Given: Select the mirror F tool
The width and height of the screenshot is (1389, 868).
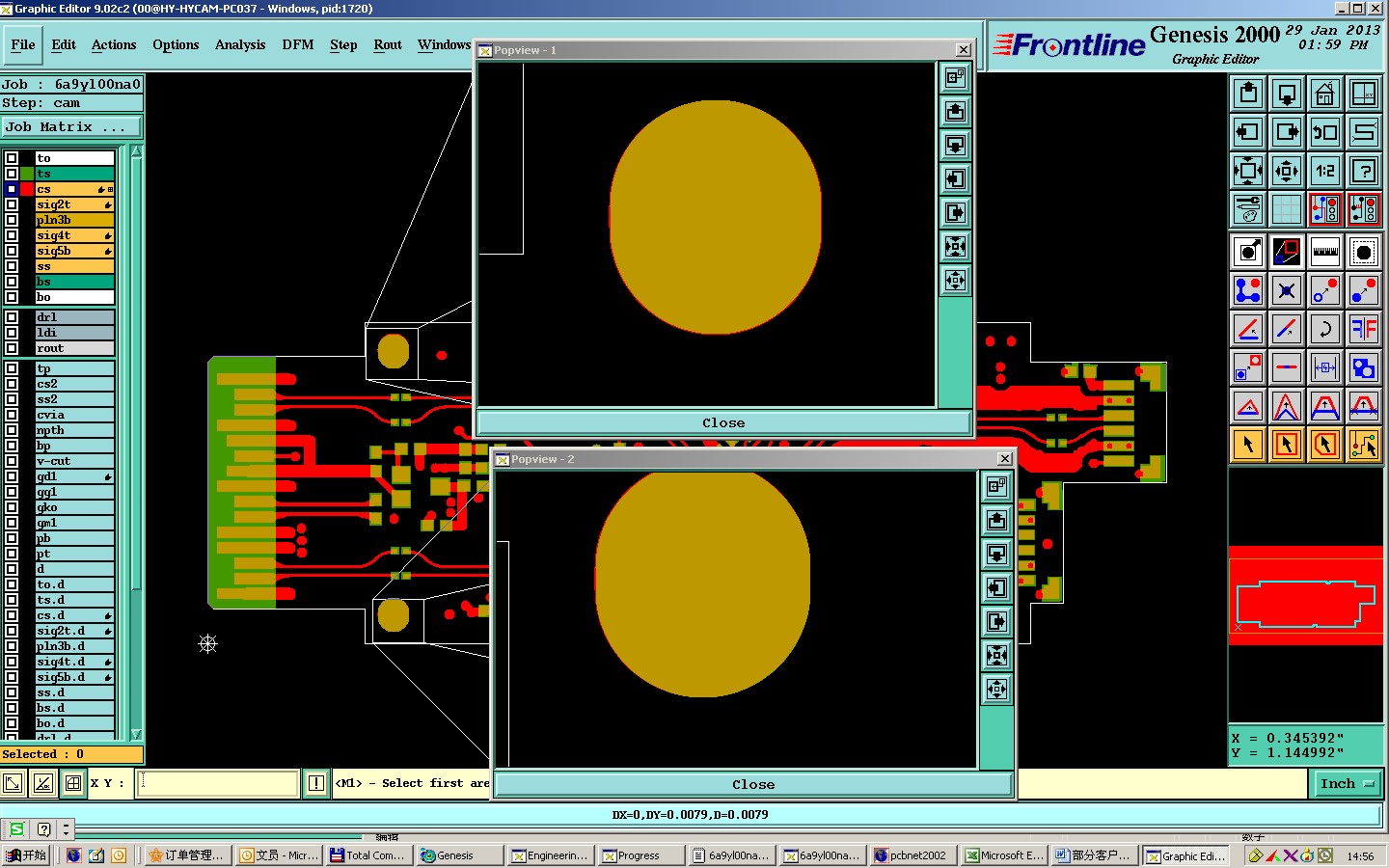Looking at the screenshot, I should 1364,329.
